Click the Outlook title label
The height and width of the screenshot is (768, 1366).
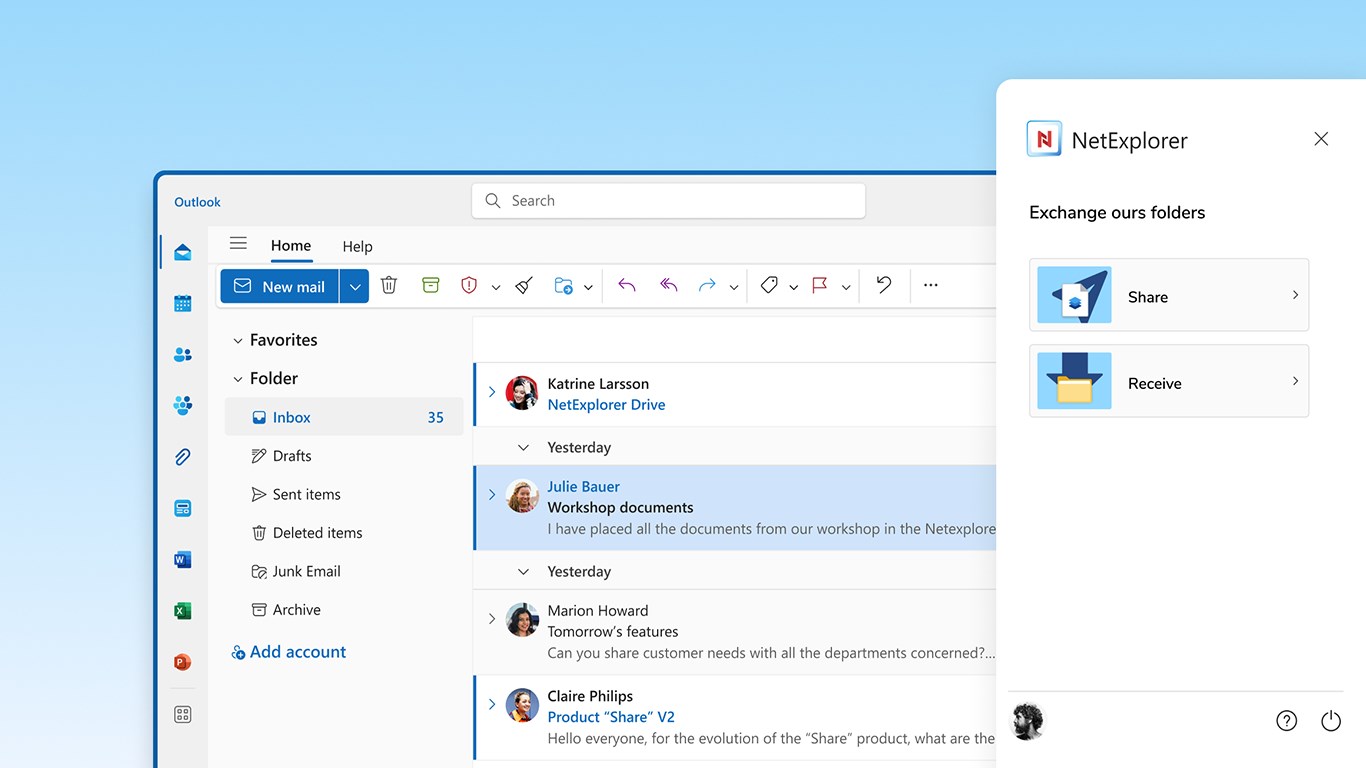pos(197,202)
